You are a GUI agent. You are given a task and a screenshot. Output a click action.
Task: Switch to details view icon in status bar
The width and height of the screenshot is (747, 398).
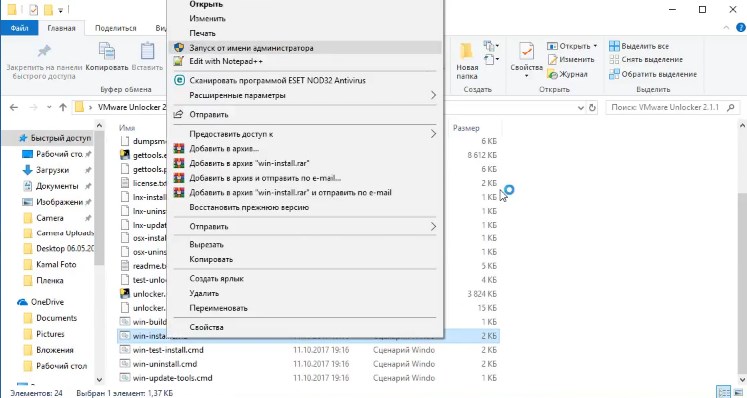click(723, 392)
